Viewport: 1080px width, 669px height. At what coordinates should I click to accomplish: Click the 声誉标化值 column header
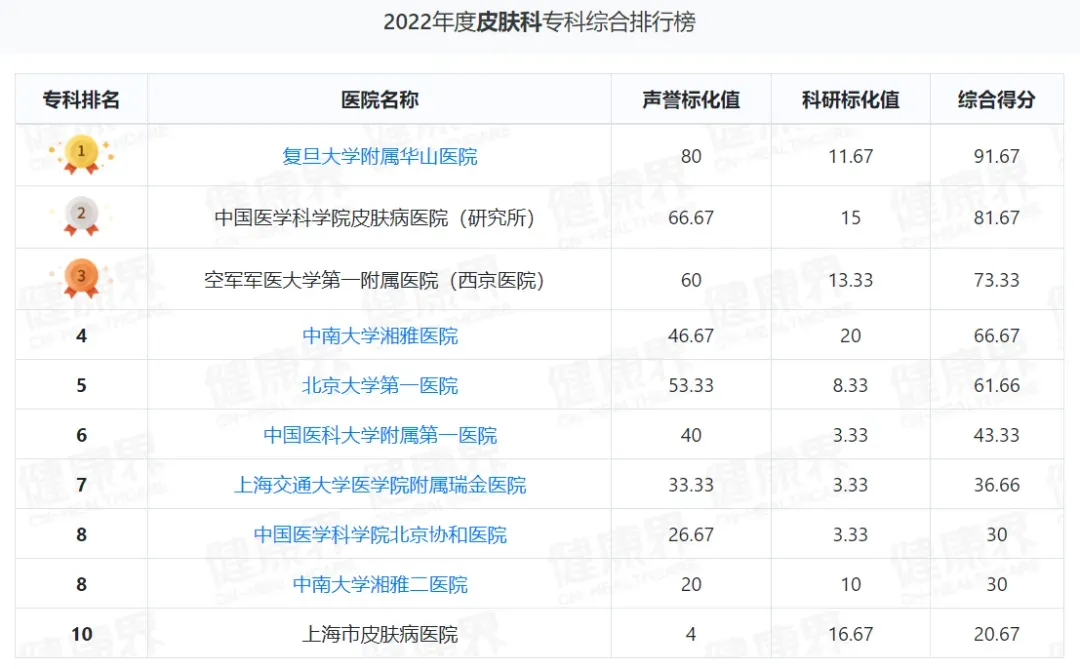point(691,100)
